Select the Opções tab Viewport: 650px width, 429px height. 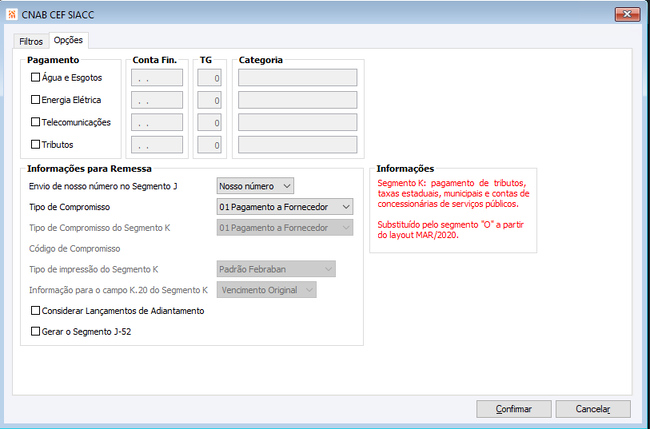pyautogui.click(x=68, y=40)
